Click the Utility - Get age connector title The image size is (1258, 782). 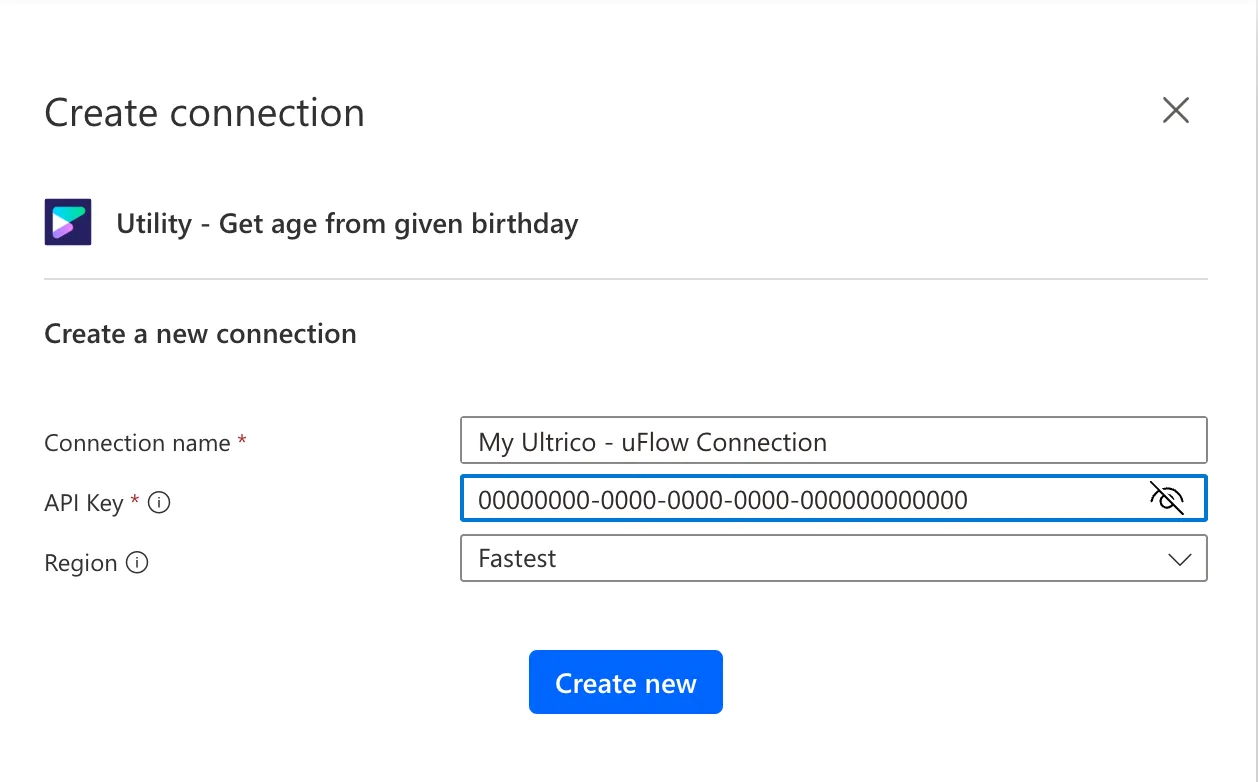pyautogui.click(x=347, y=223)
